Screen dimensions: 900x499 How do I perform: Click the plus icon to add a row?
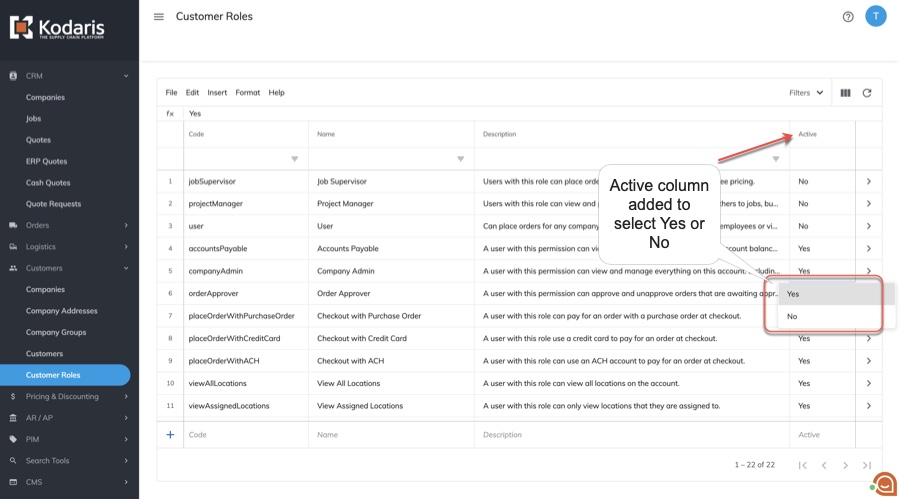(170, 435)
